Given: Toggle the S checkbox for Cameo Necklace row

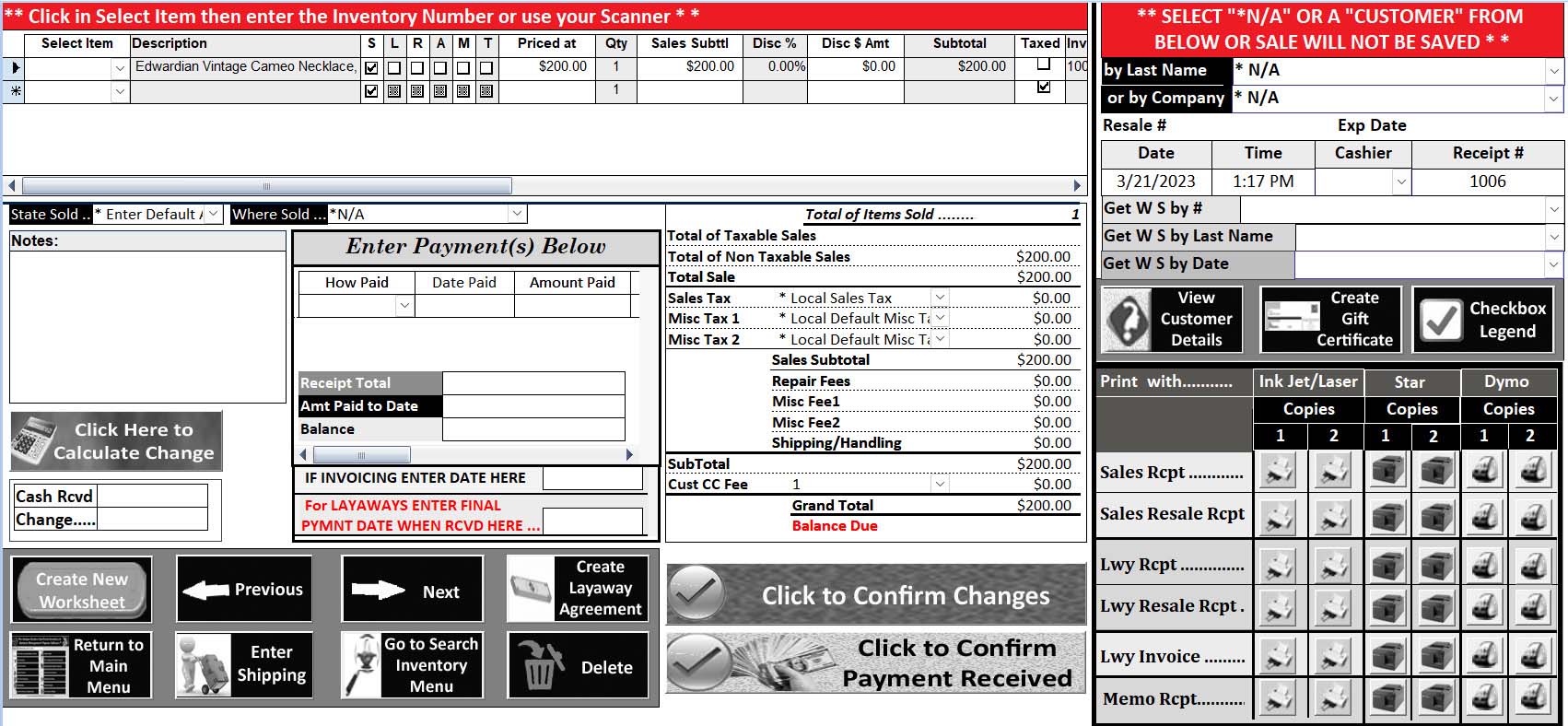Looking at the screenshot, I should (371, 68).
